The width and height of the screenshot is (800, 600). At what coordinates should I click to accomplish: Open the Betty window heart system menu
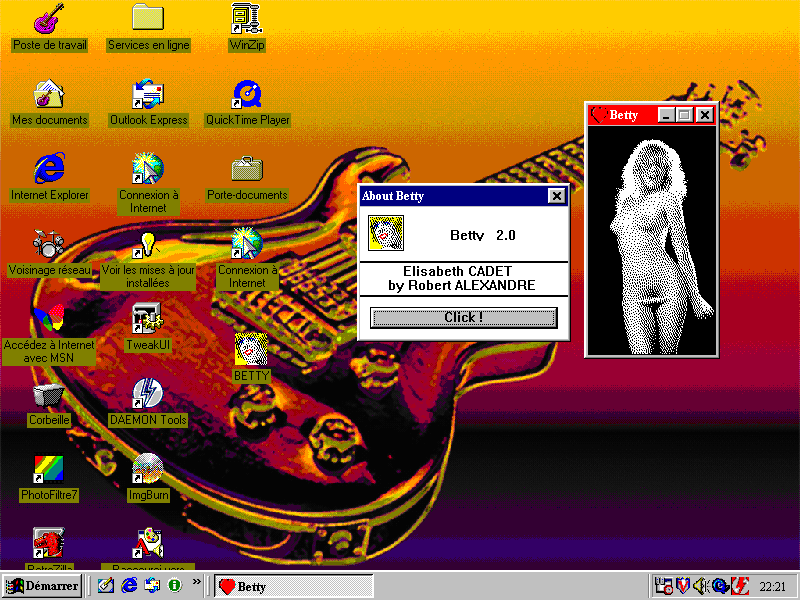click(599, 115)
